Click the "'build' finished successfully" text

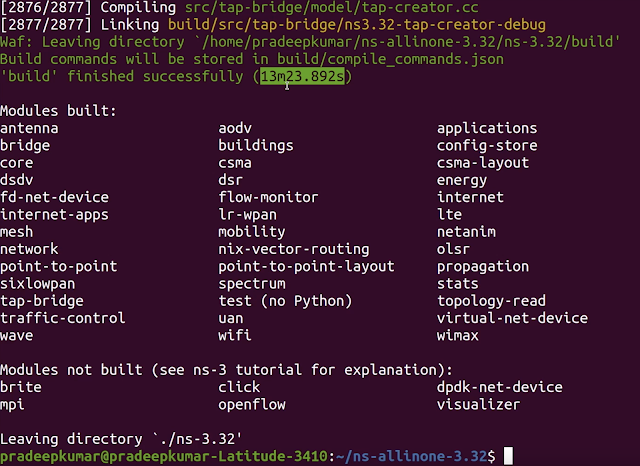click(121, 76)
